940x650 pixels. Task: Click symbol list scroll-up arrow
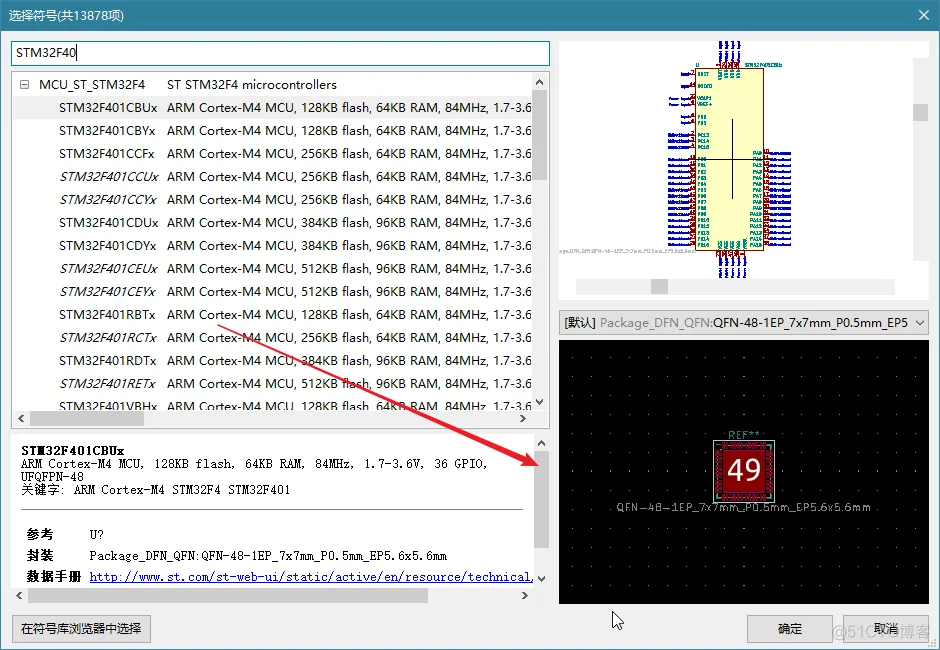click(x=540, y=82)
